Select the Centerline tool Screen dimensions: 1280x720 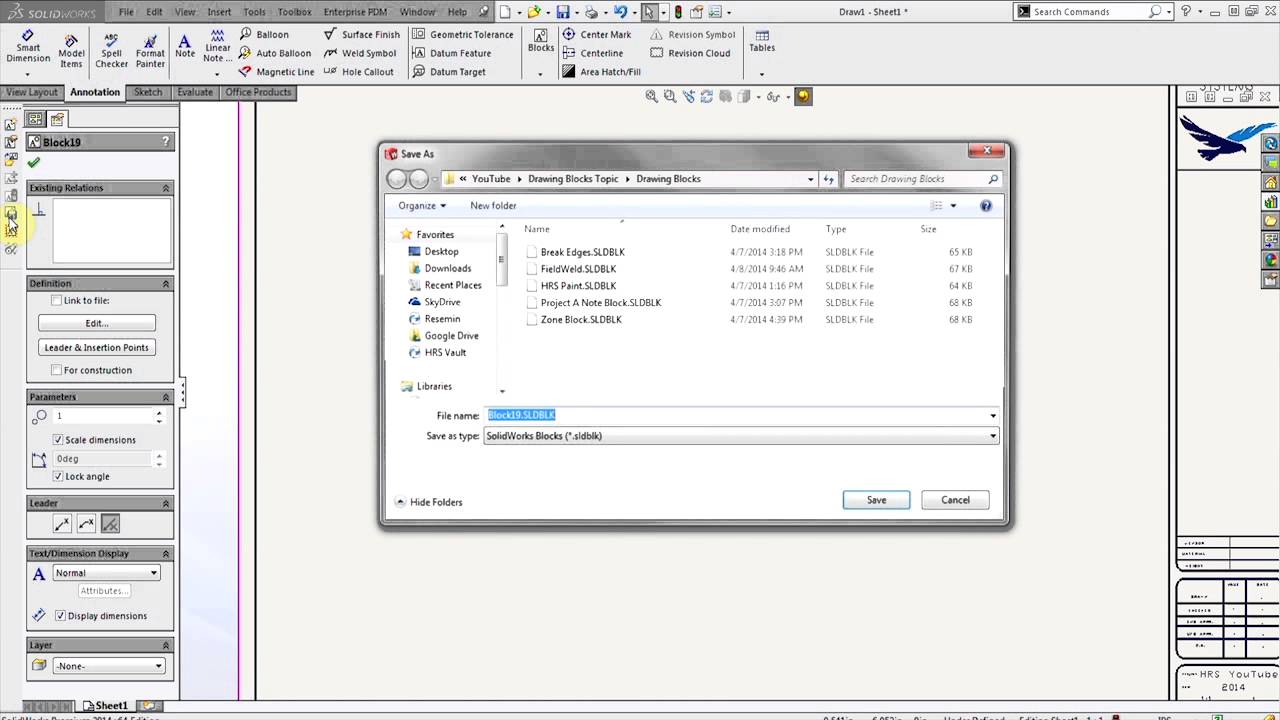[x=592, y=53]
